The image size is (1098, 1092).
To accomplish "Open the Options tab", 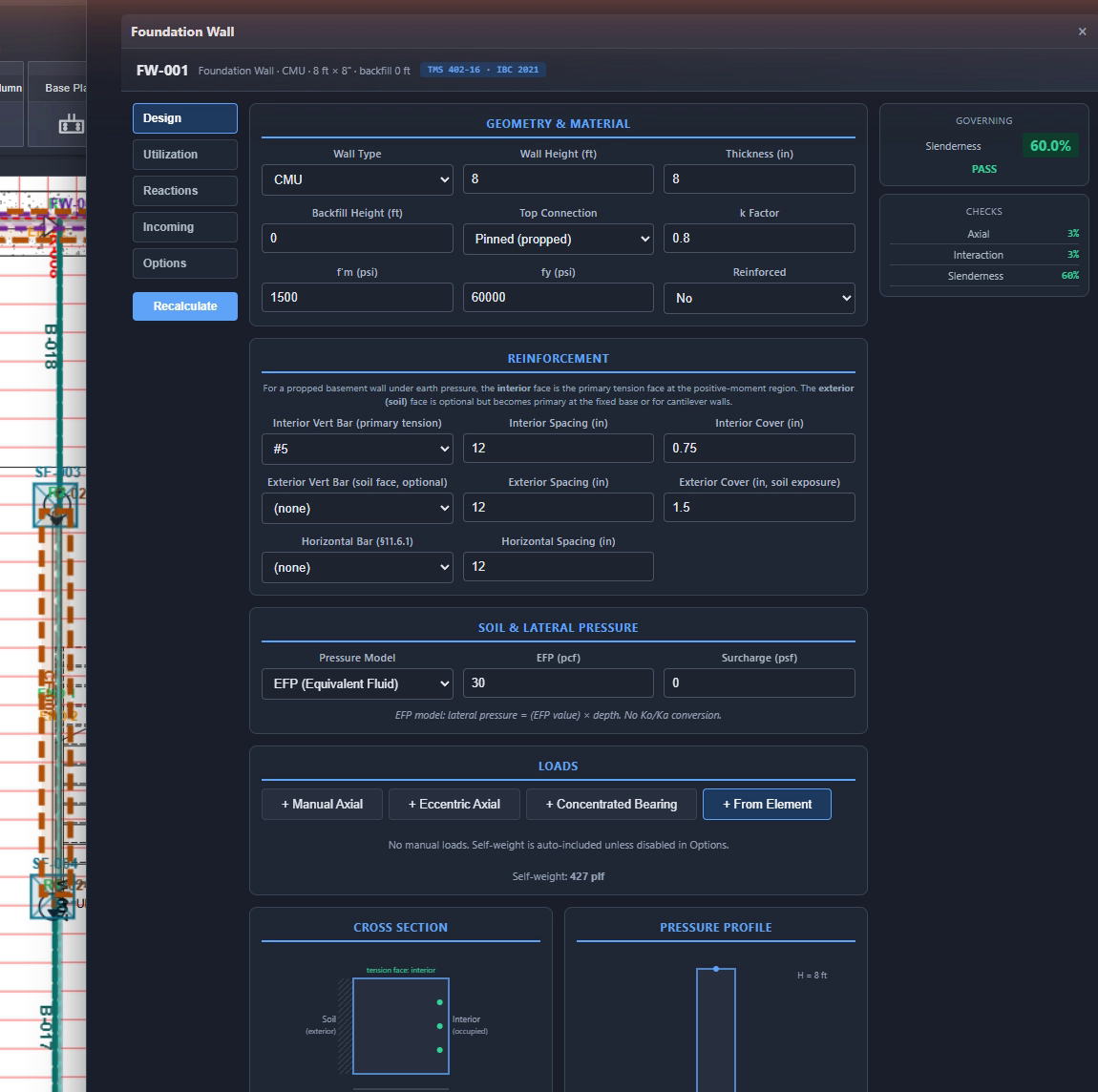I will [185, 263].
